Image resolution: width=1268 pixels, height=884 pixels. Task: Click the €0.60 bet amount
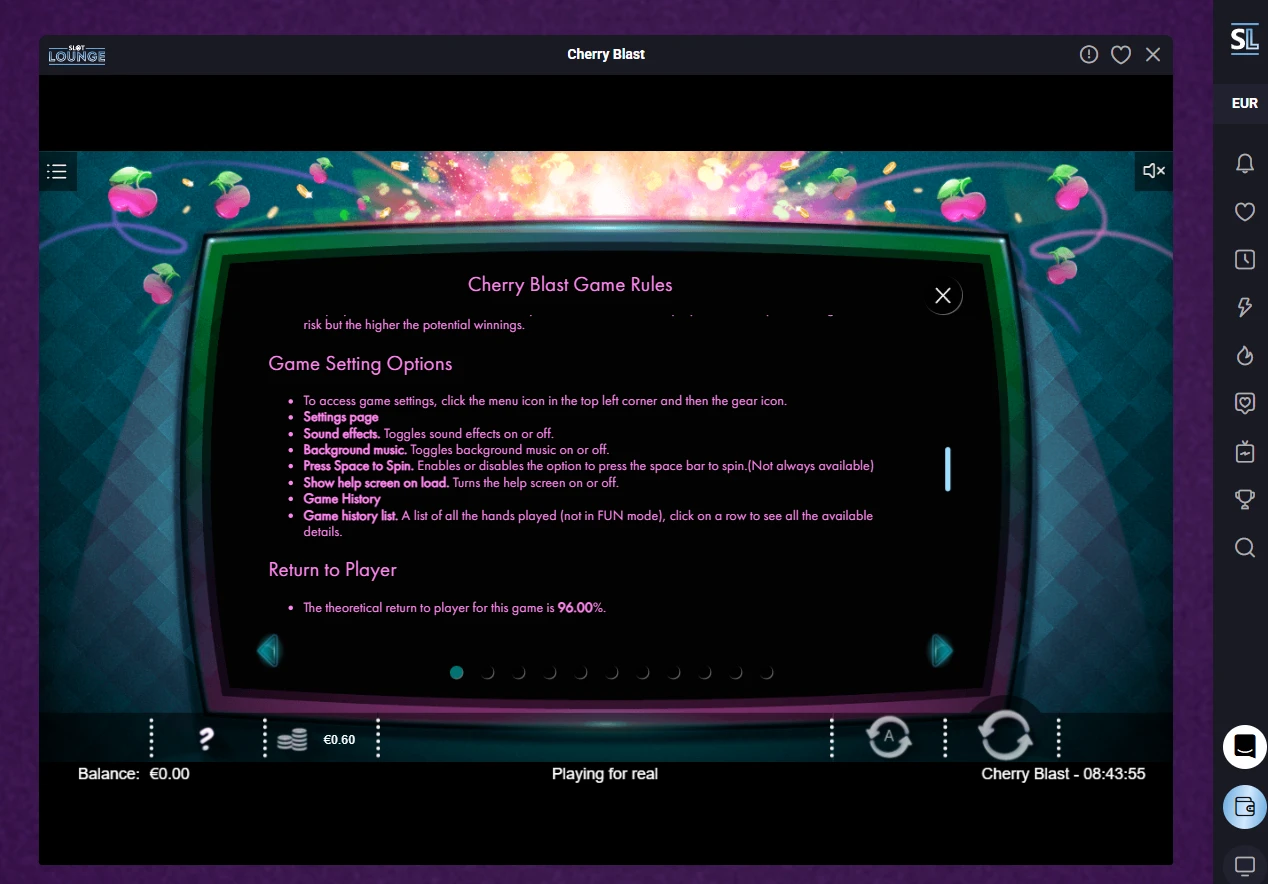tap(339, 740)
